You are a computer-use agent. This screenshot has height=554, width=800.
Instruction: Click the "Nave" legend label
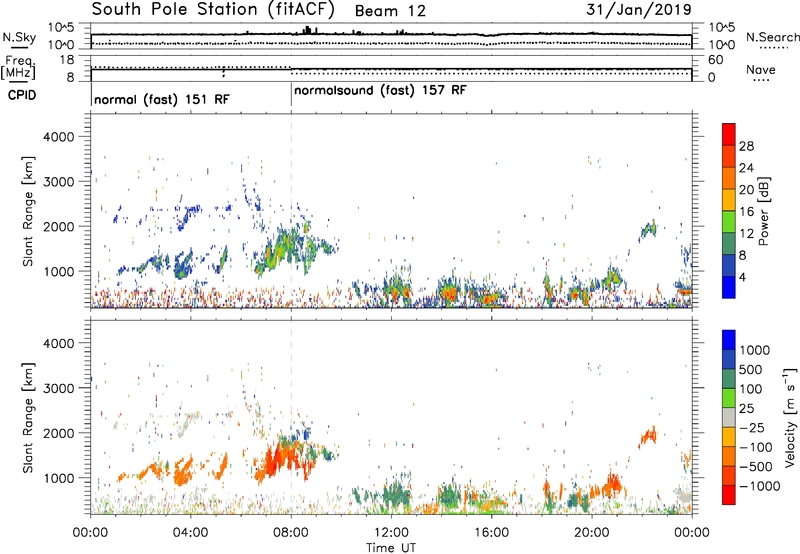761,69
